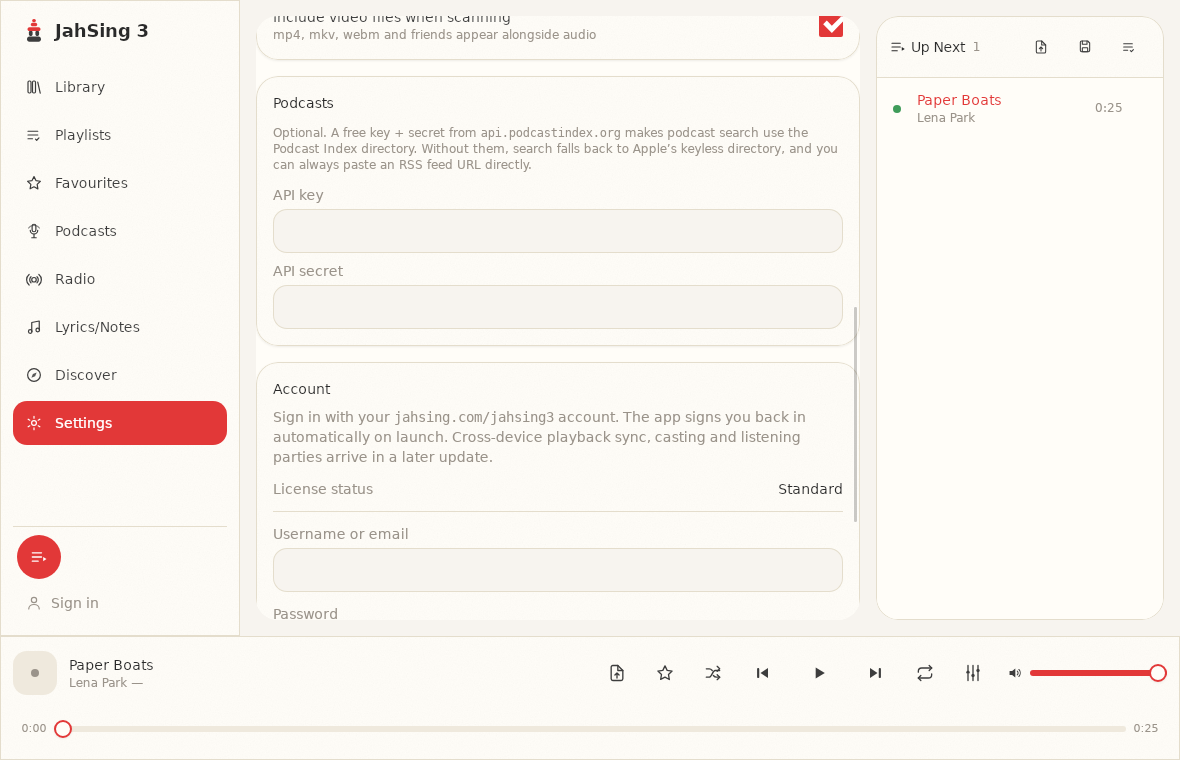Viewport: 1180px width, 760px height.
Task: Click the JahSing 3 logo icon
Action: [34, 31]
